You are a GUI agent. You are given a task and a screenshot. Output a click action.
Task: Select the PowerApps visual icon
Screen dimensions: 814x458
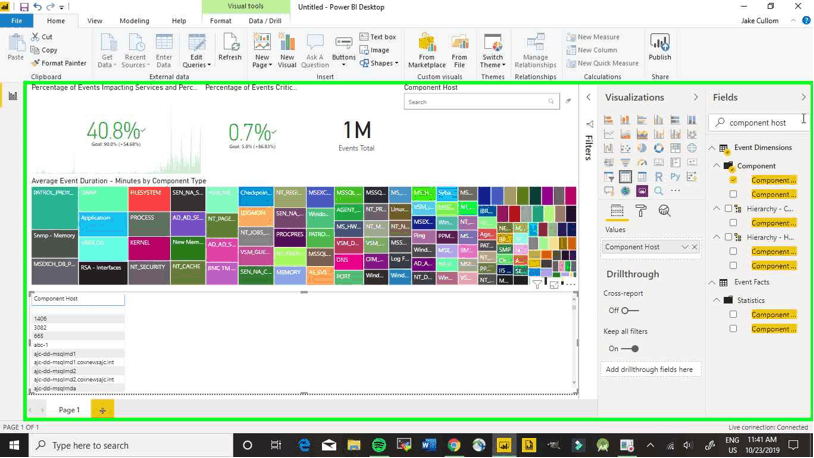642,191
